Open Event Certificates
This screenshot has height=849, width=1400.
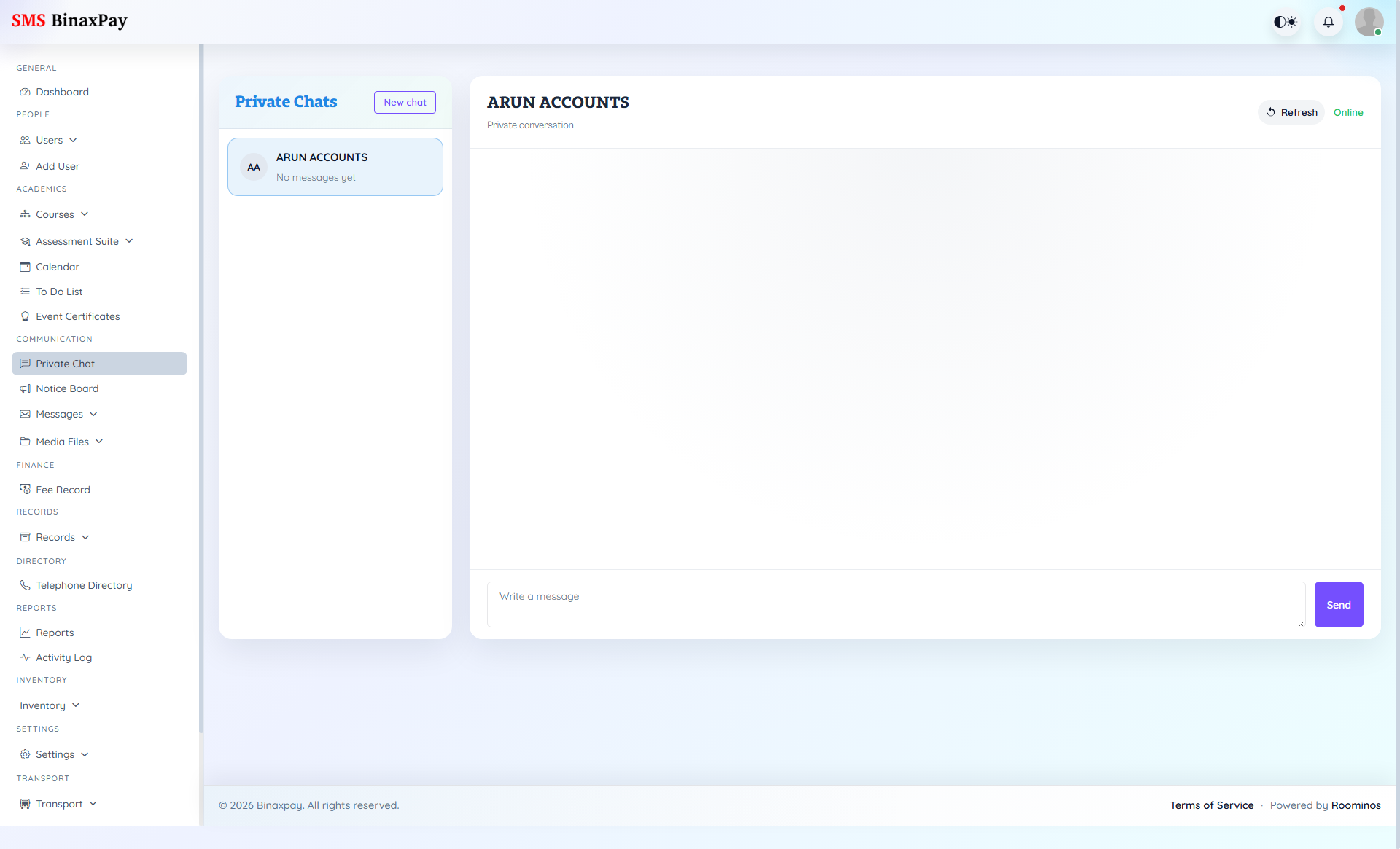point(77,316)
